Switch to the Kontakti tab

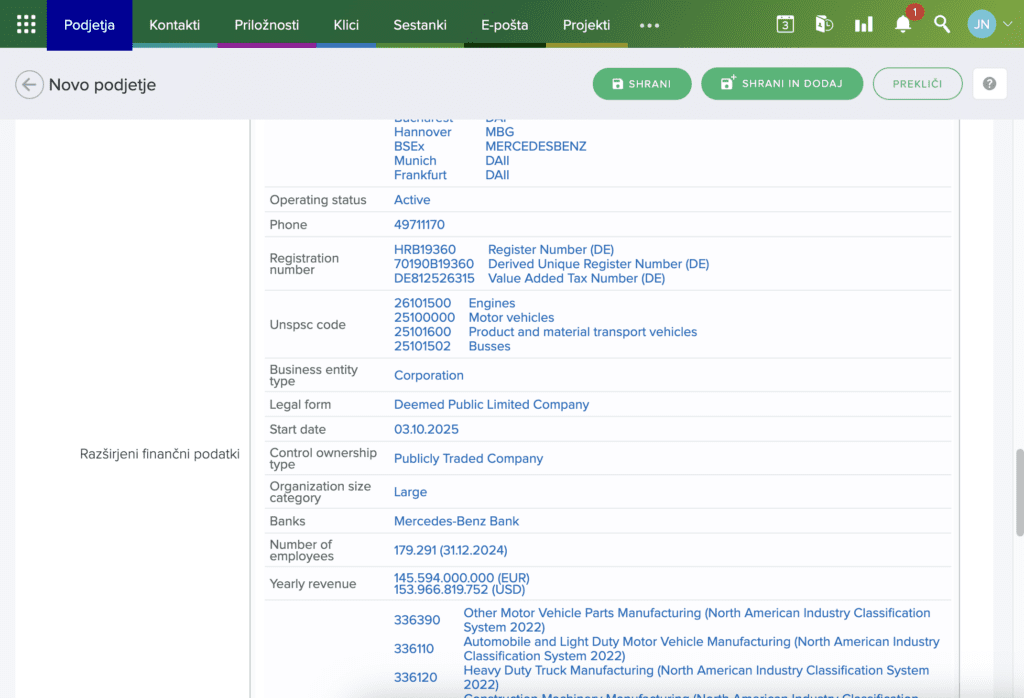pos(174,25)
